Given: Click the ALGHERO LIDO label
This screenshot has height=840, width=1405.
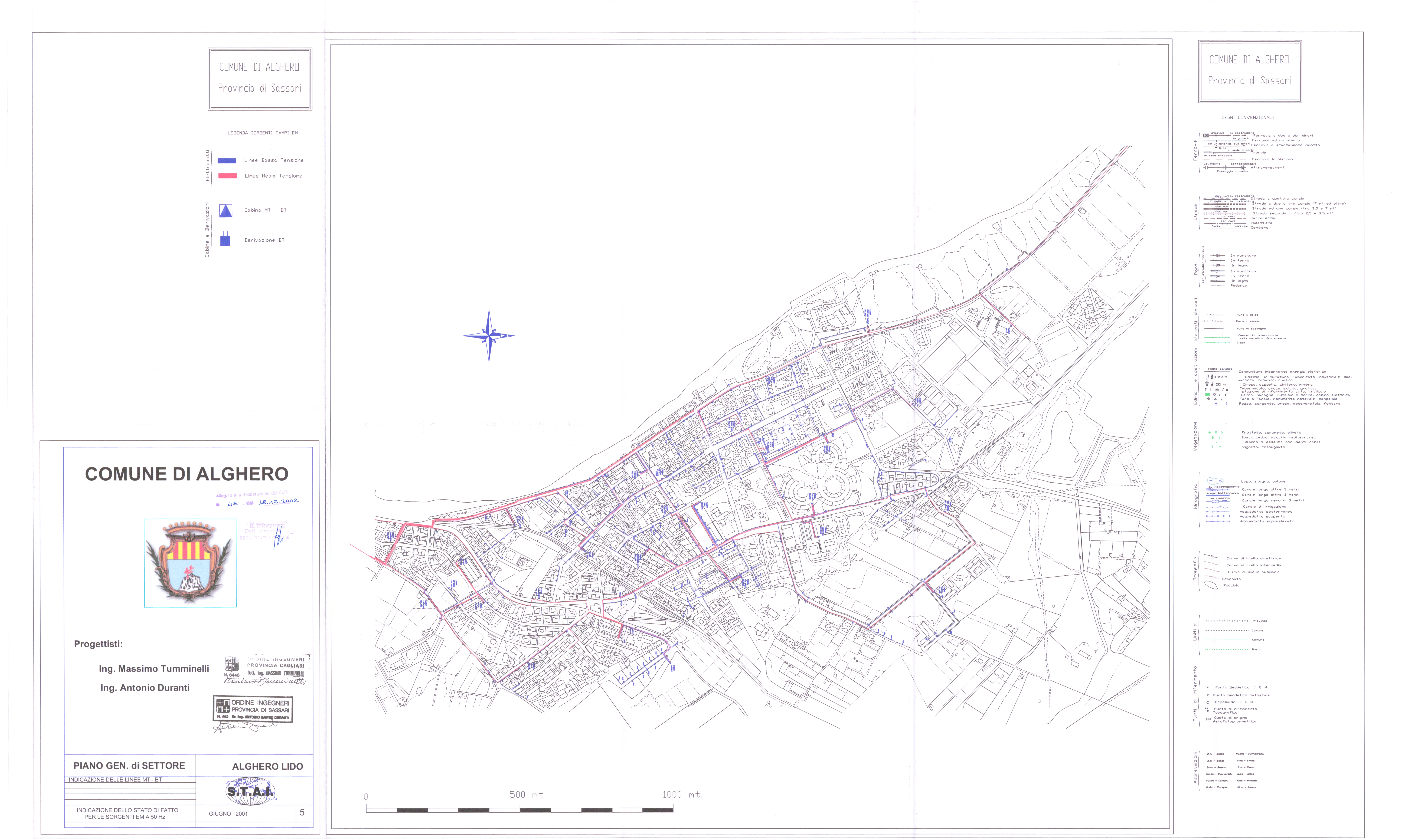Looking at the screenshot, I should [x=267, y=766].
